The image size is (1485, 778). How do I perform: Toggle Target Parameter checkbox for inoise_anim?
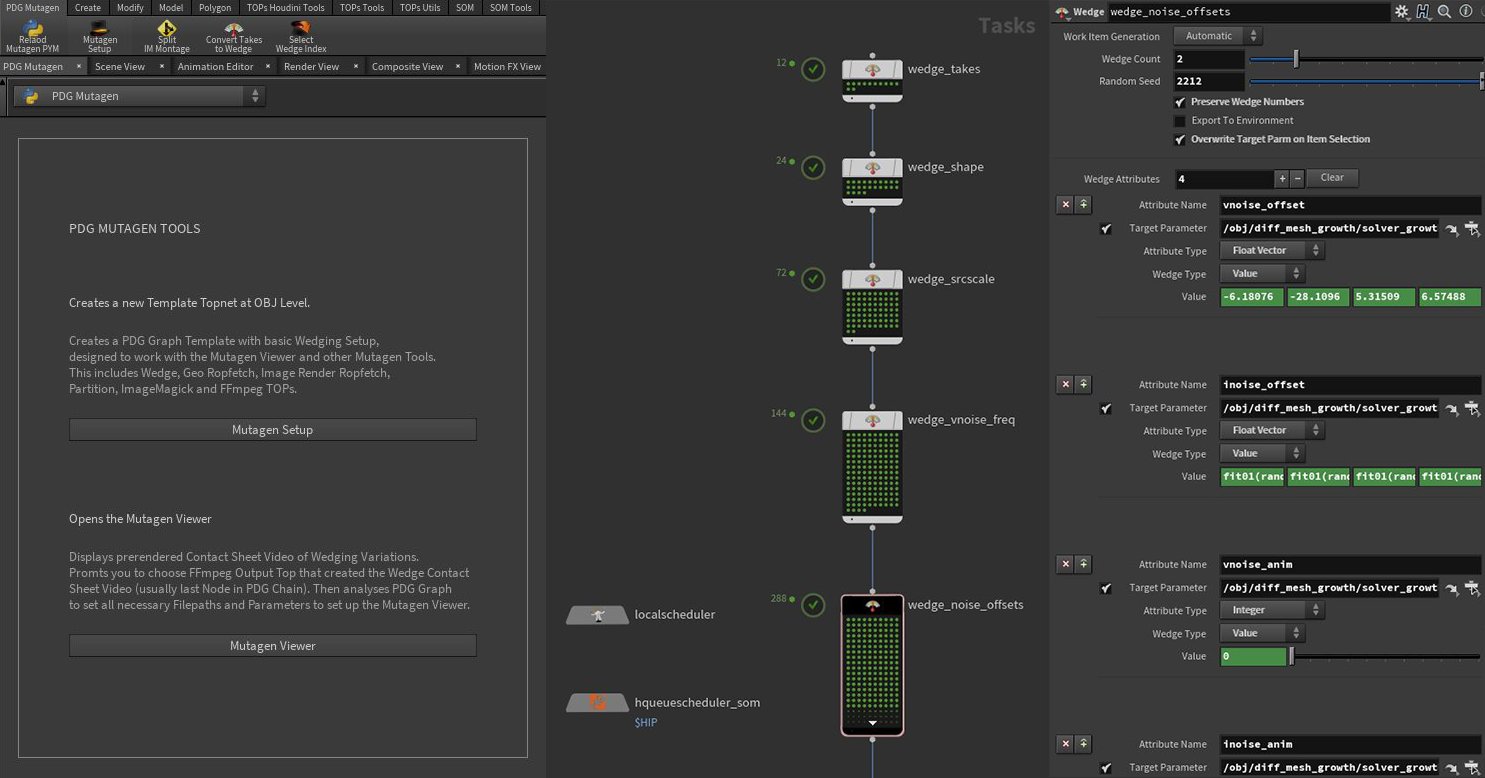[x=1106, y=768]
